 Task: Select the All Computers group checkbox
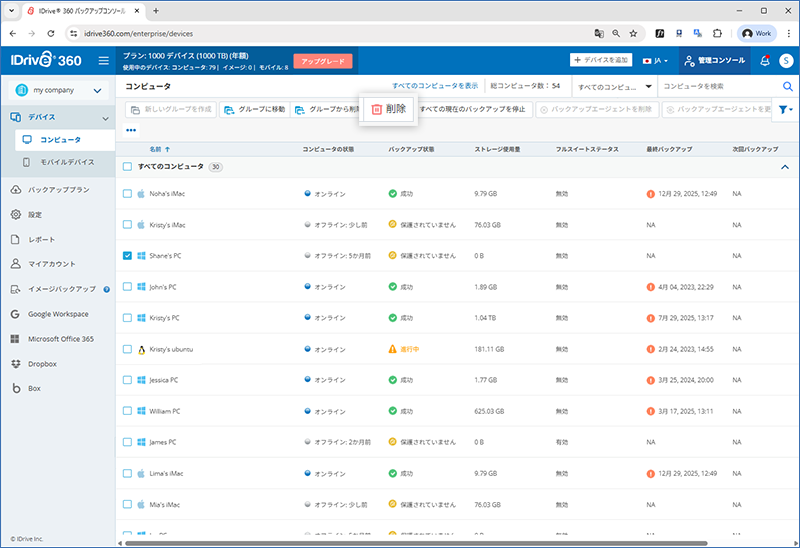pos(127,167)
